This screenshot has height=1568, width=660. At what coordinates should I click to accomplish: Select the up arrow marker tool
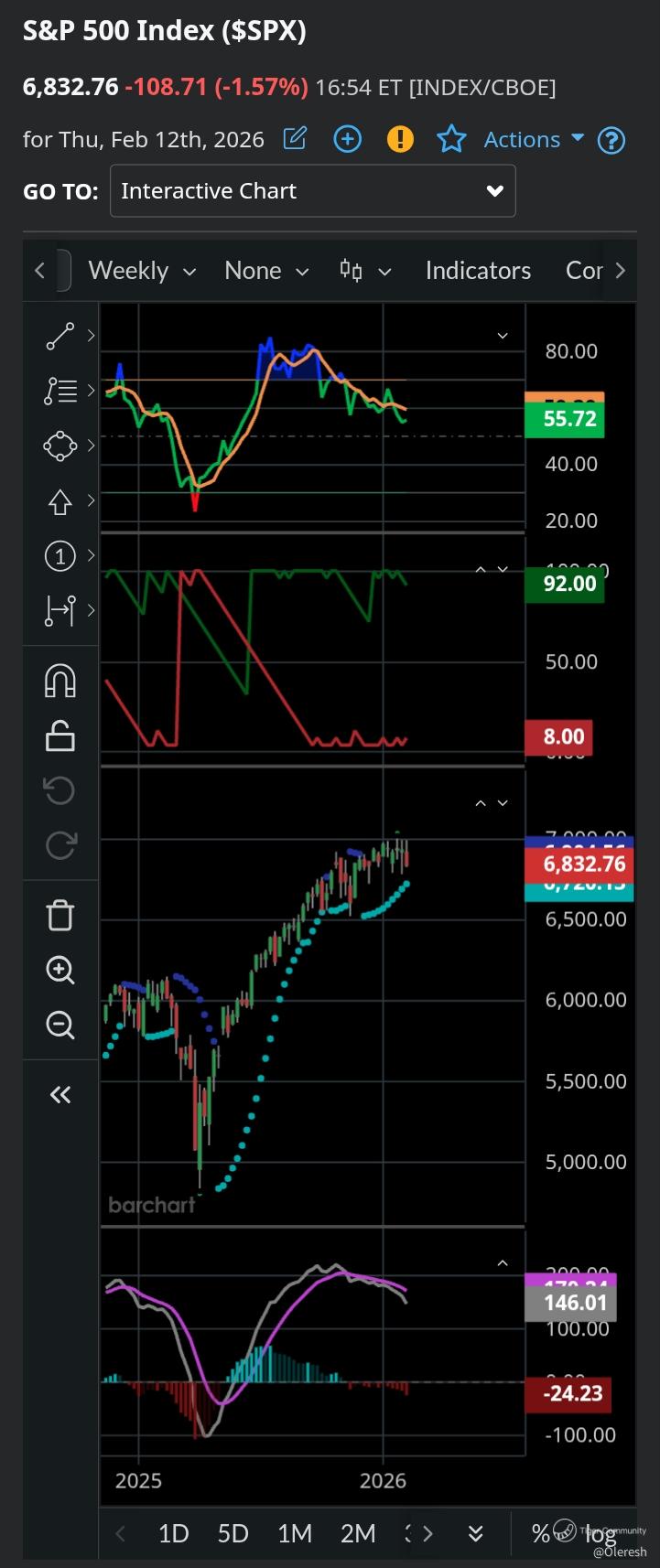60,501
